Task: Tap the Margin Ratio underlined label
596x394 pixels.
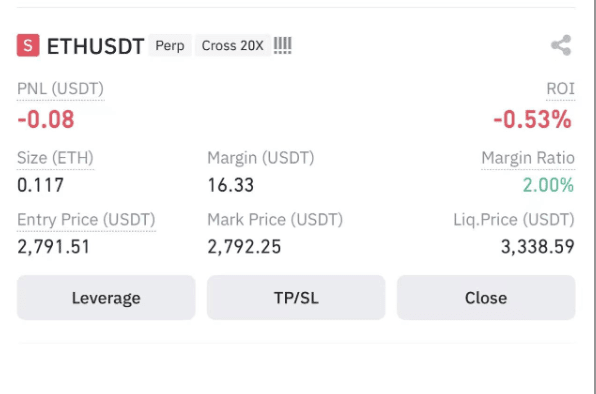Action: (x=528, y=158)
